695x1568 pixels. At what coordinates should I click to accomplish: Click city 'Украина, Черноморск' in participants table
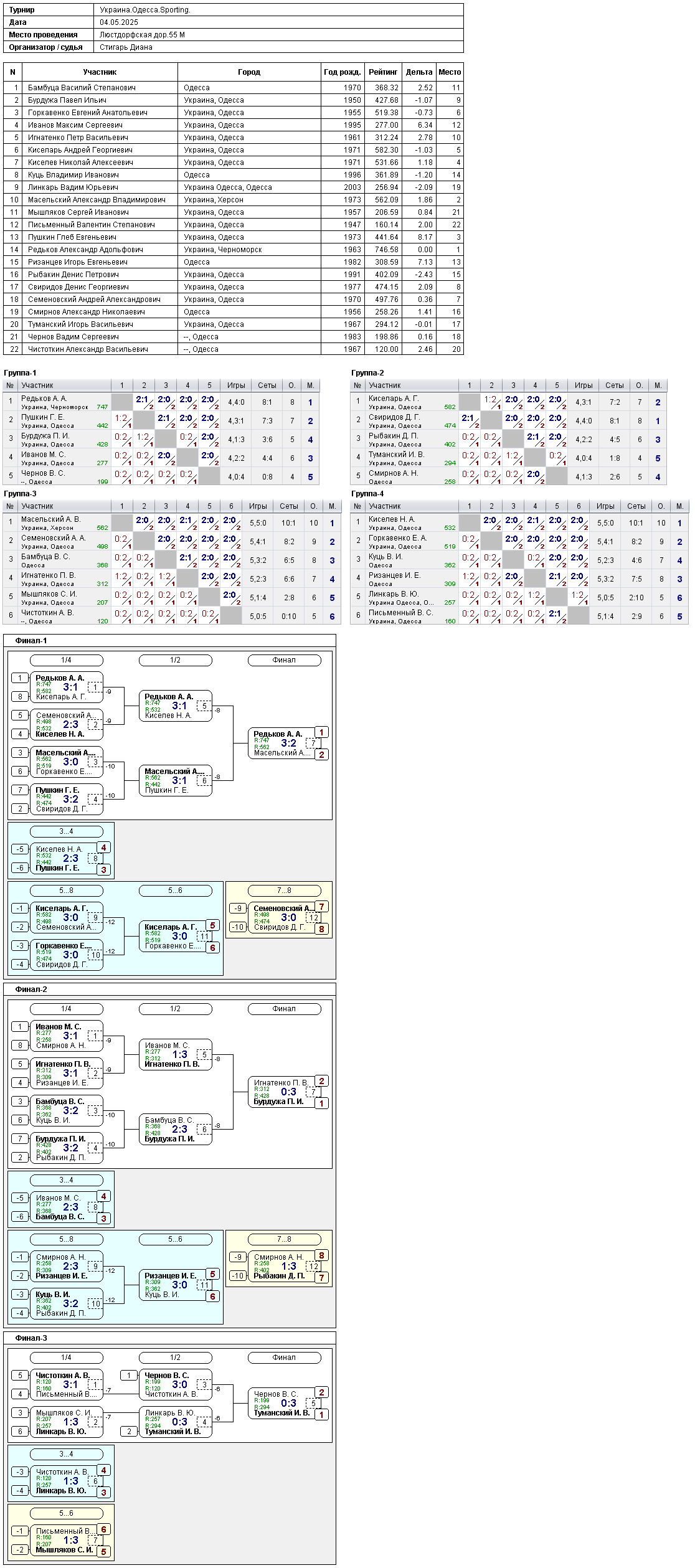coord(223,250)
